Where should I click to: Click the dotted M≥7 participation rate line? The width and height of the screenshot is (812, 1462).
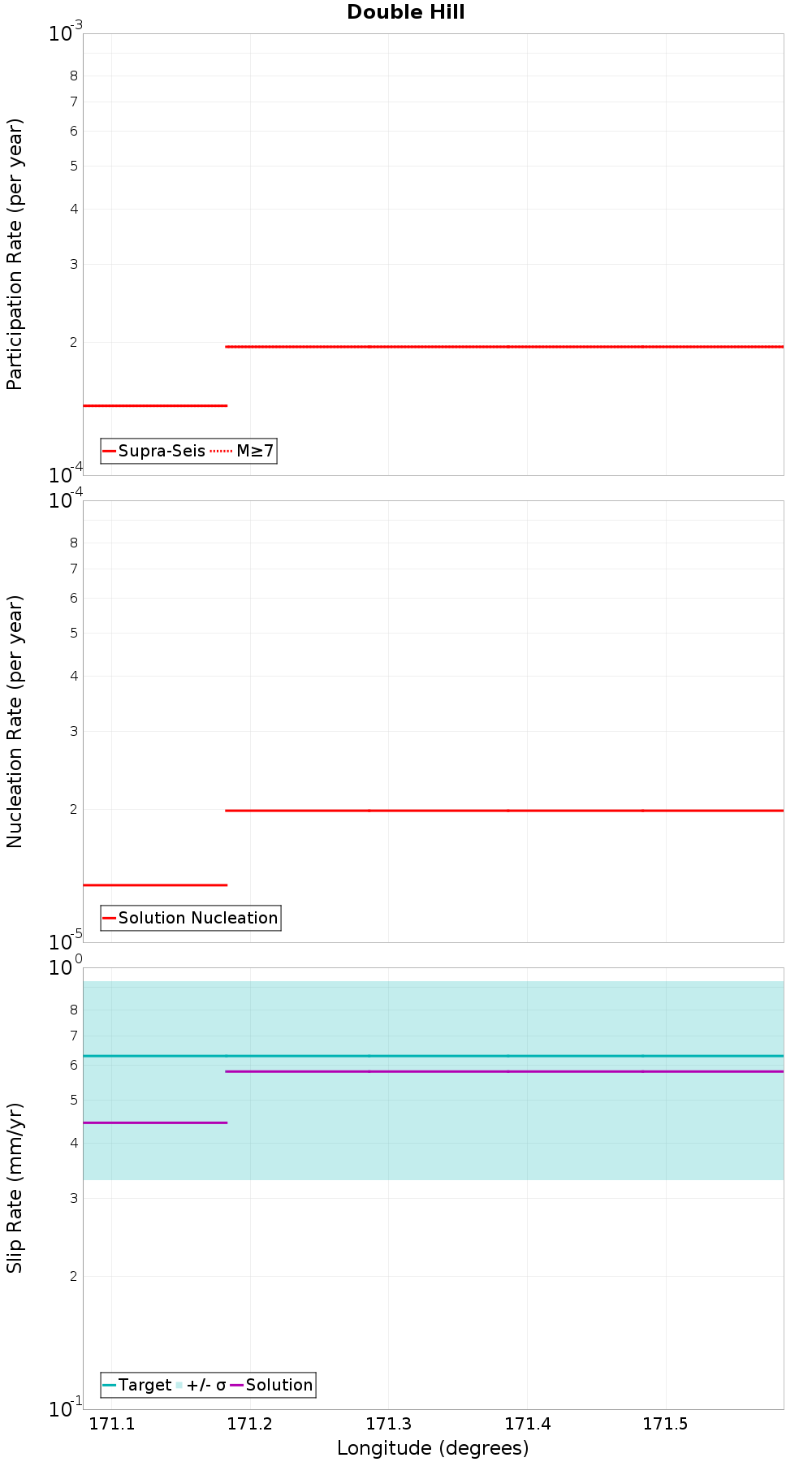pos(504,347)
